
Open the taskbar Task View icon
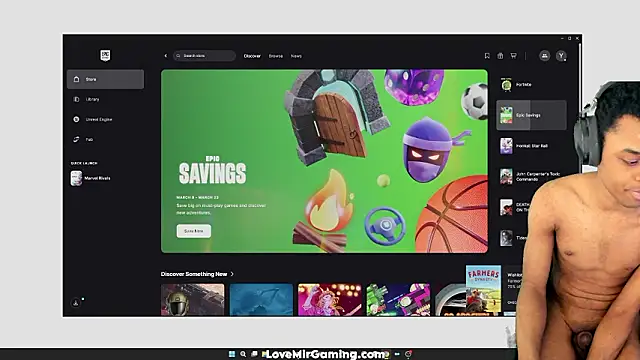coord(254,354)
